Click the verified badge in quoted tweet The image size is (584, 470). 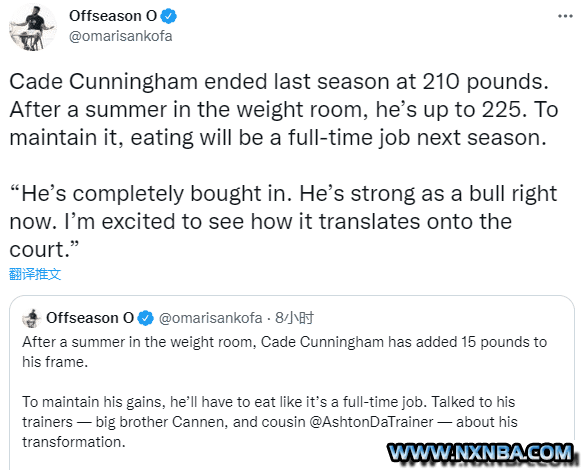(145, 318)
